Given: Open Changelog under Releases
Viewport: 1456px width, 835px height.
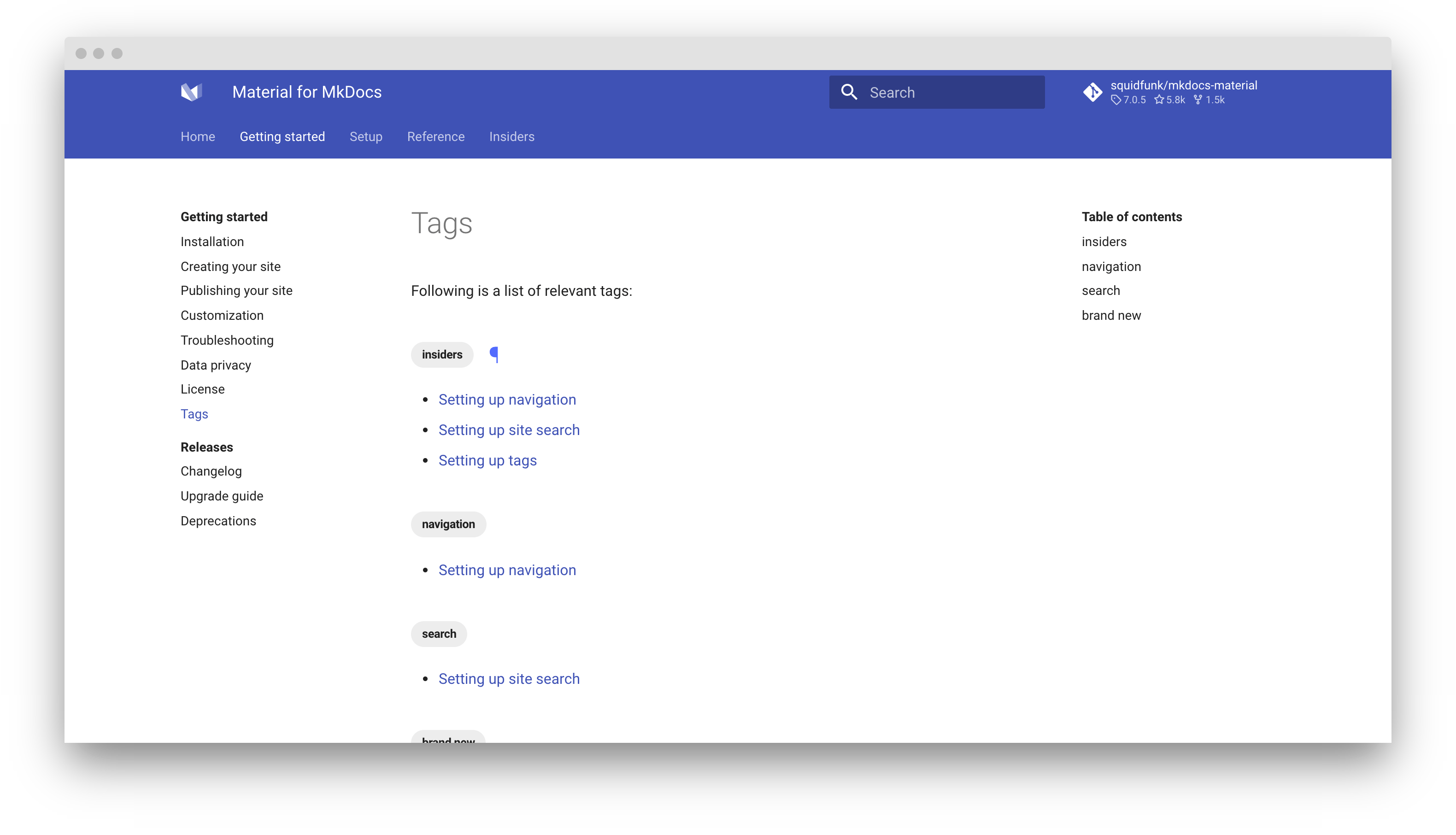Looking at the screenshot, I should [211, 471].
